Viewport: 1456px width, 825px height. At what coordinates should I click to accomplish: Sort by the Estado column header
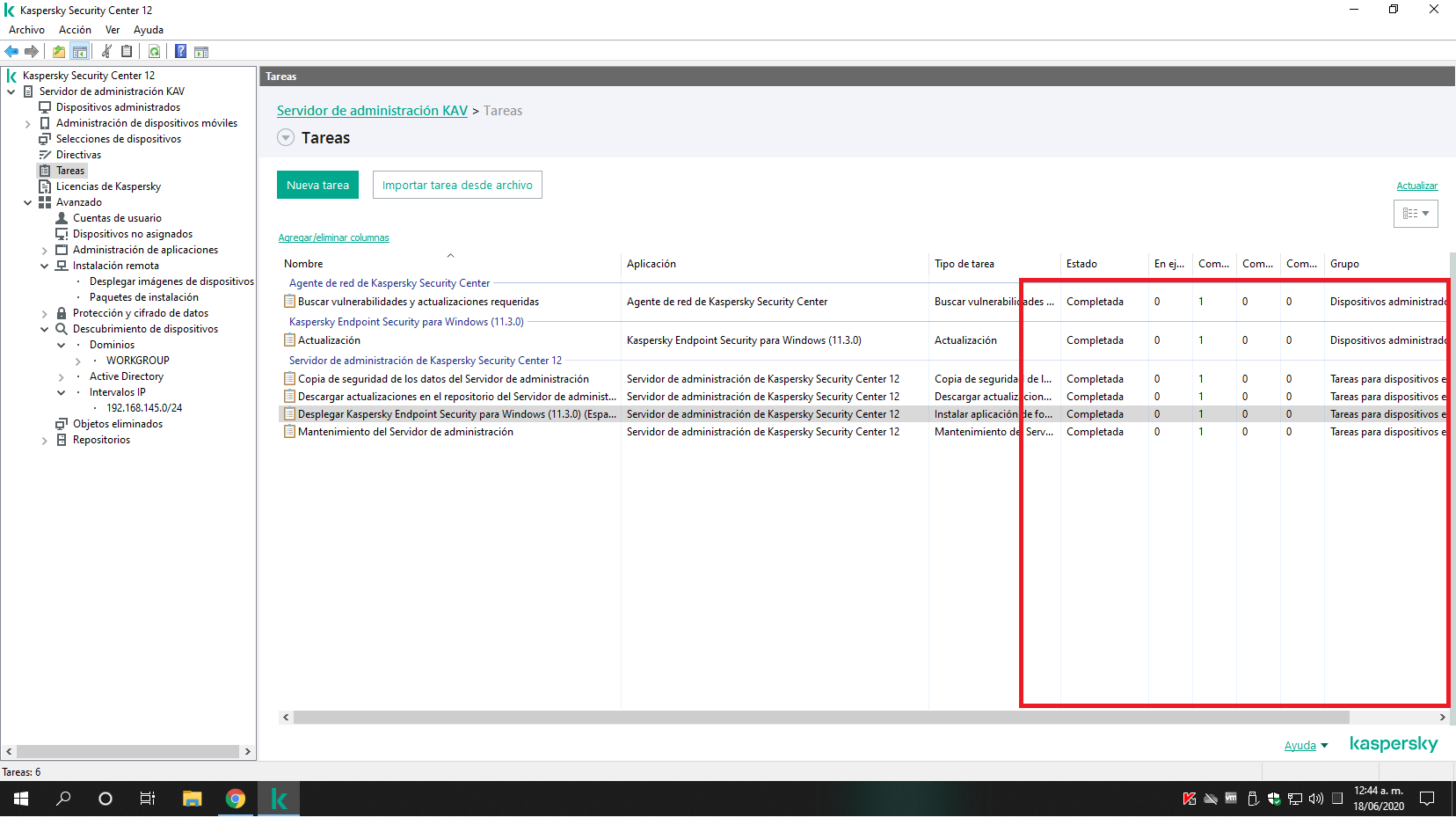(1104, 263)
